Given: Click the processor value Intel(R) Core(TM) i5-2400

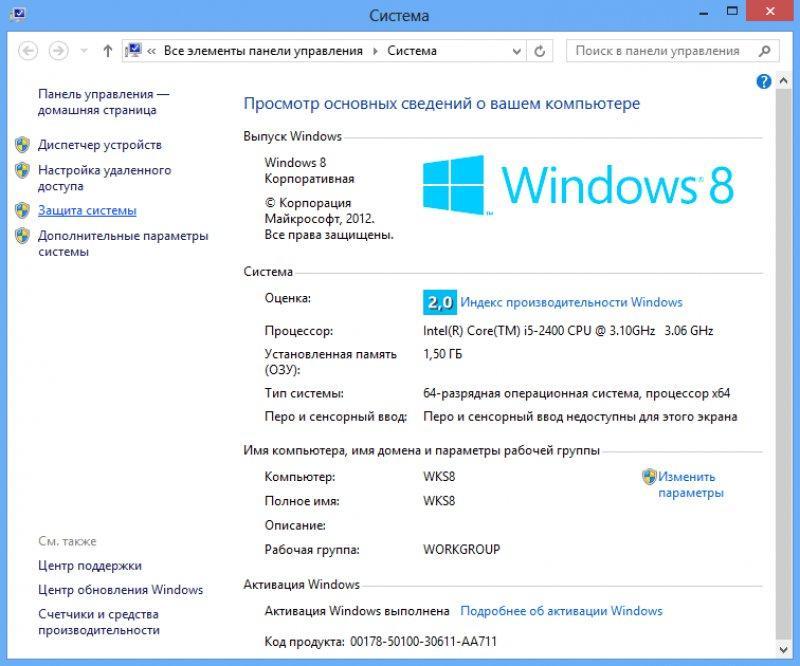Looking at the screenshot, I should click(568, 331).
